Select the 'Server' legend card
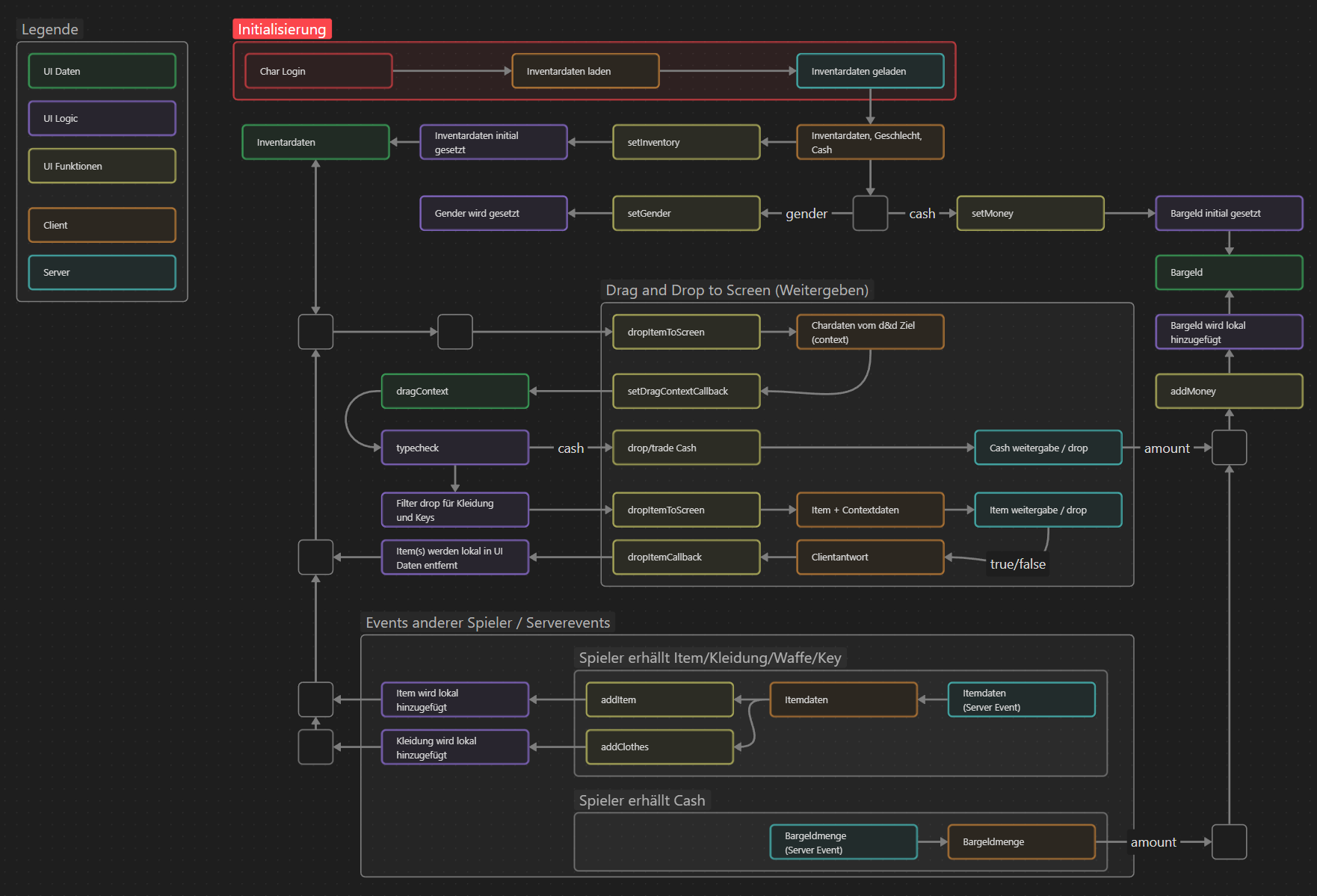1317x896 pixels. pos(102,273)
